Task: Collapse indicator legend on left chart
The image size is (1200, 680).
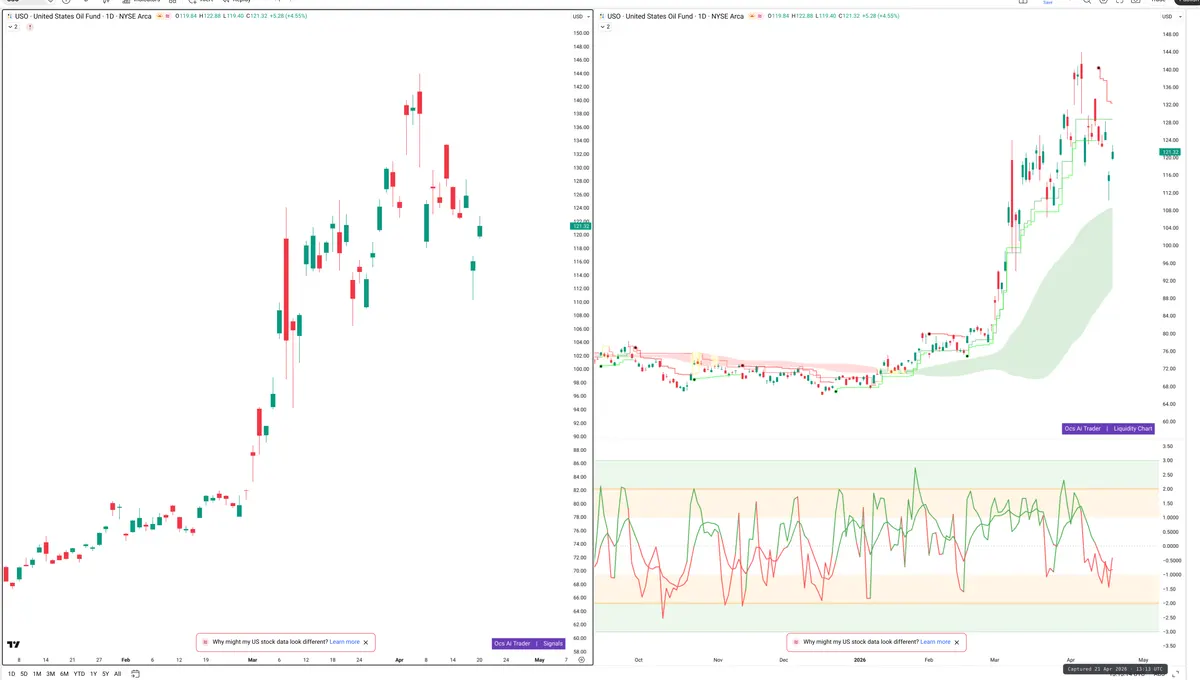Action: point(13,27)
